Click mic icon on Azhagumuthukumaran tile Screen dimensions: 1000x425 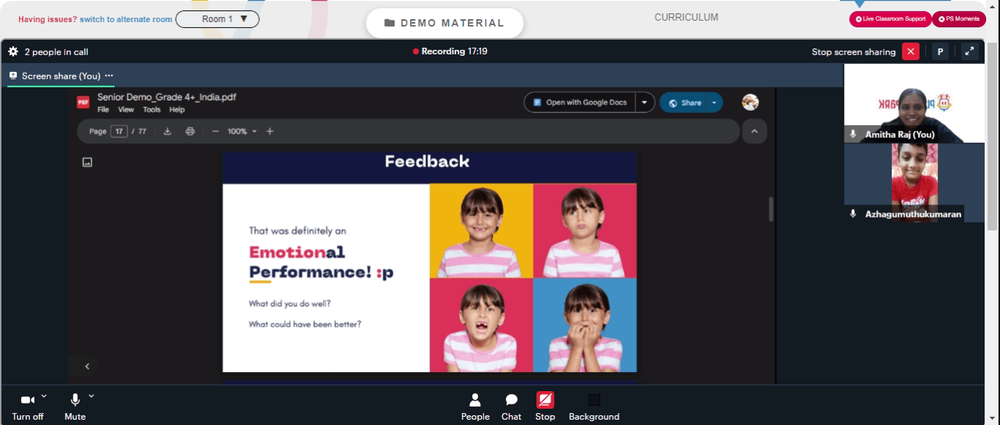(853, 214)
